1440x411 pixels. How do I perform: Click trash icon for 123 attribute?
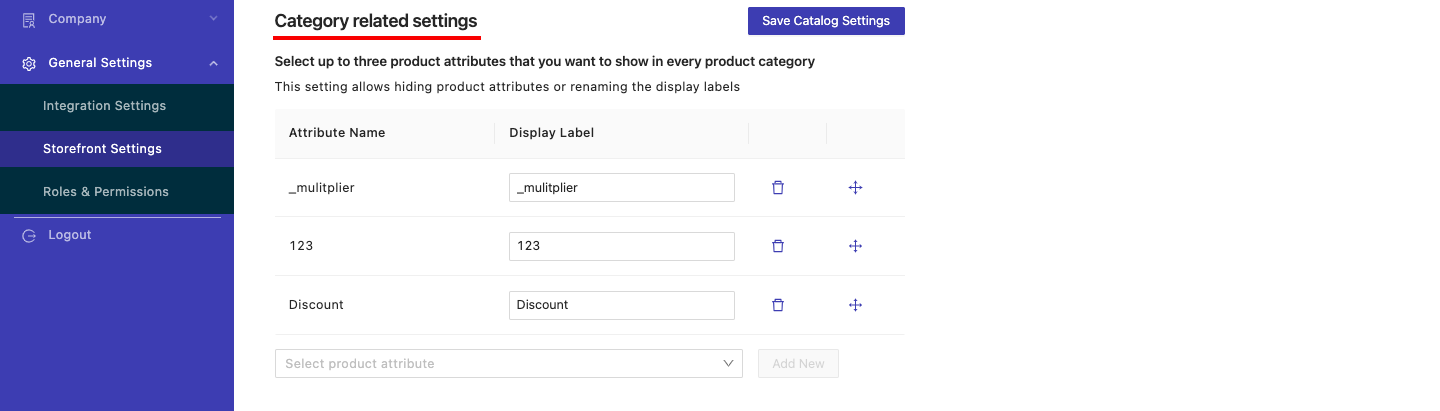pyautogui.click(x=778, y=246)
